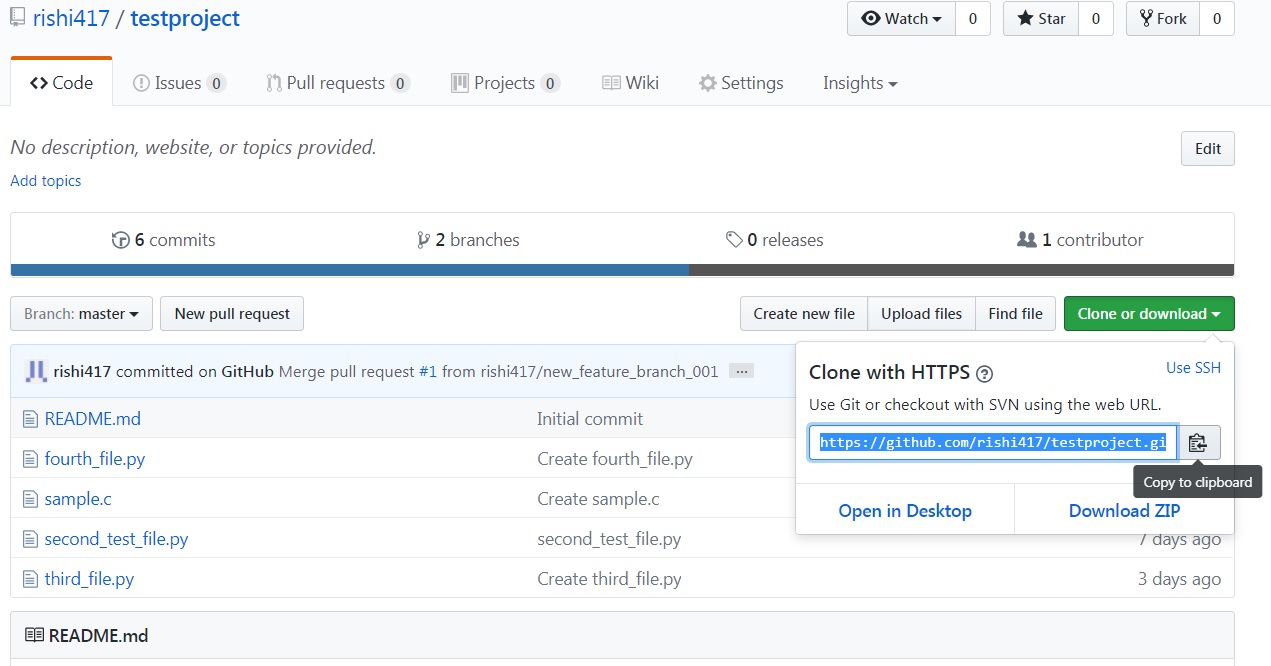Screen dimensions: 1271x666
Task: Click the rishi417 avatar in commit row
Action: pos(36,371)
